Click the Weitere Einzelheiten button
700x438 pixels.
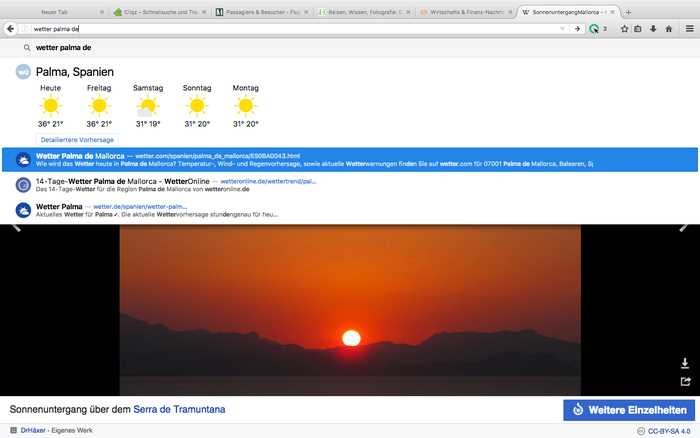tap(629, 410)
